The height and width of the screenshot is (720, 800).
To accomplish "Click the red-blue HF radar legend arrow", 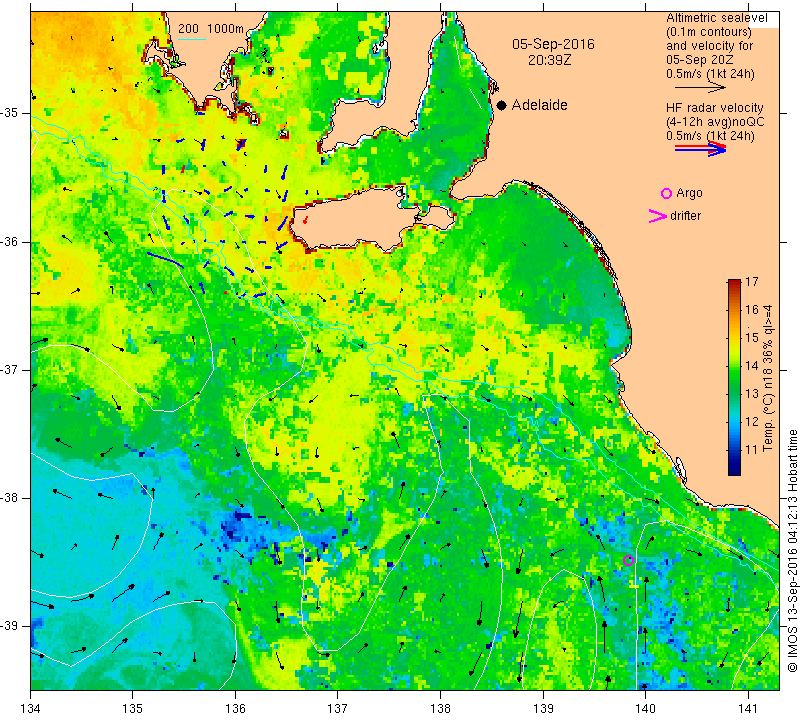I will pyautogui.click(x=701, y=149).
